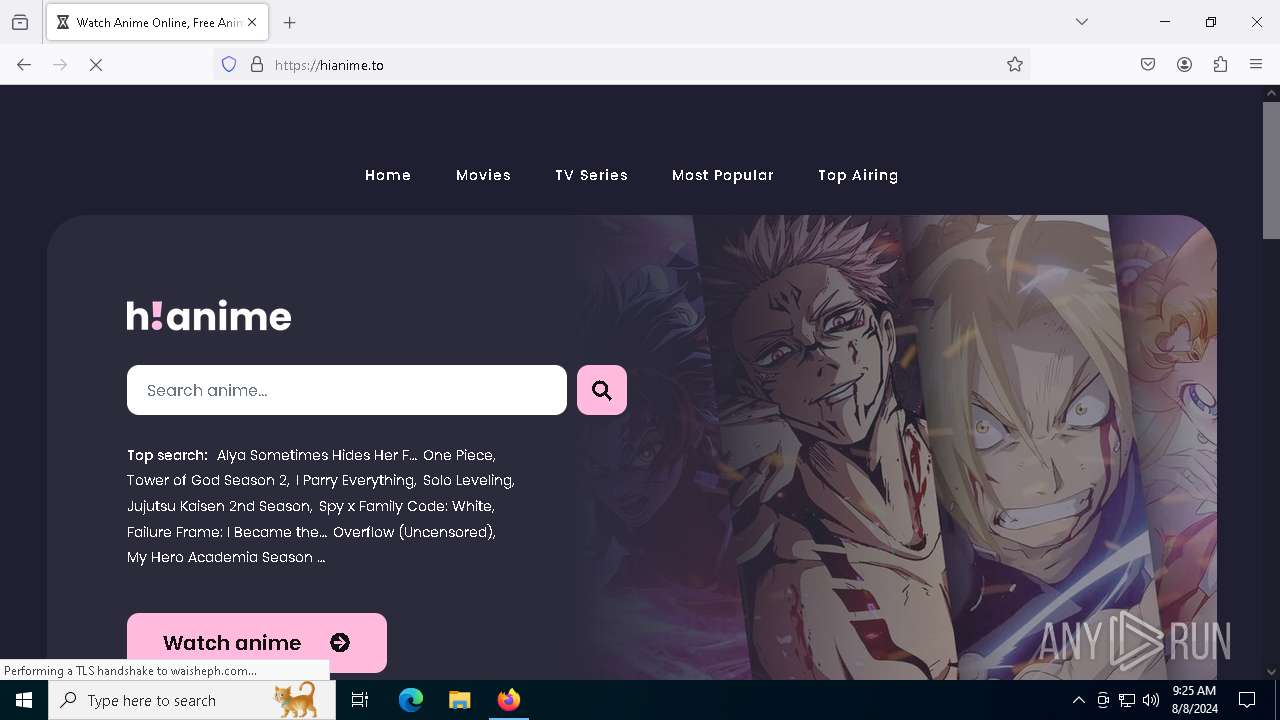Click the forward navigation arrow

(60, 65)
